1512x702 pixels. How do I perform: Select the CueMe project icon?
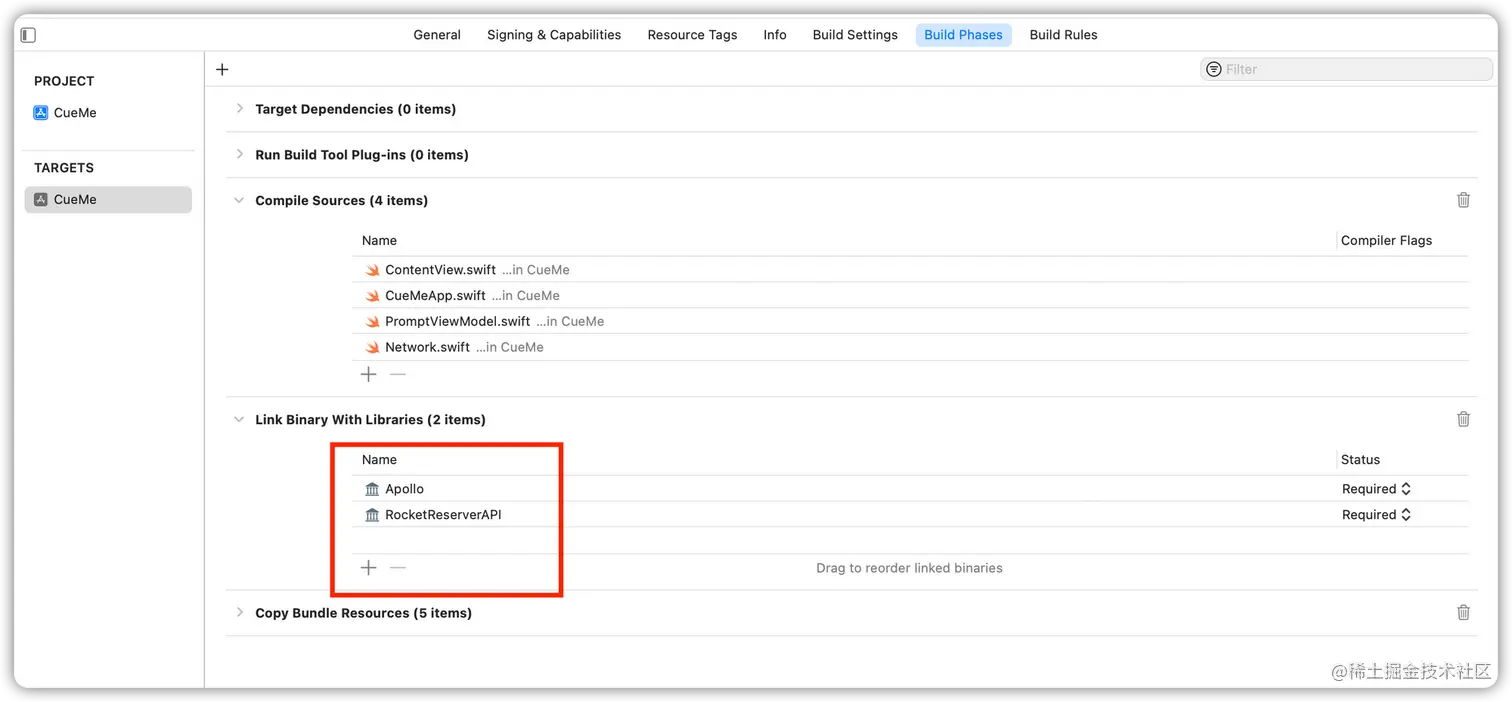[41, 113]
